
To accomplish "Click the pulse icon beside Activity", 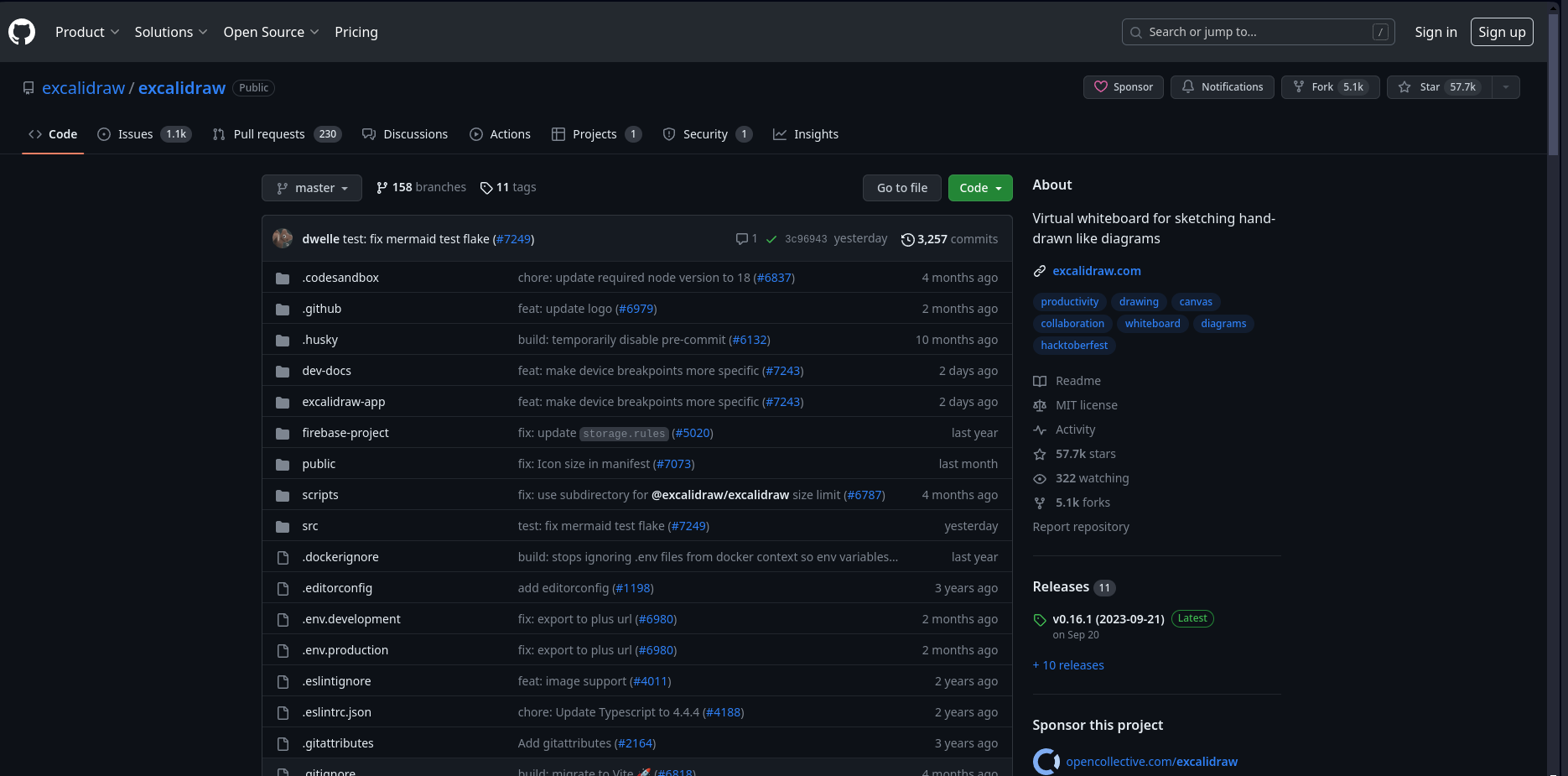I will [1040, 430].
